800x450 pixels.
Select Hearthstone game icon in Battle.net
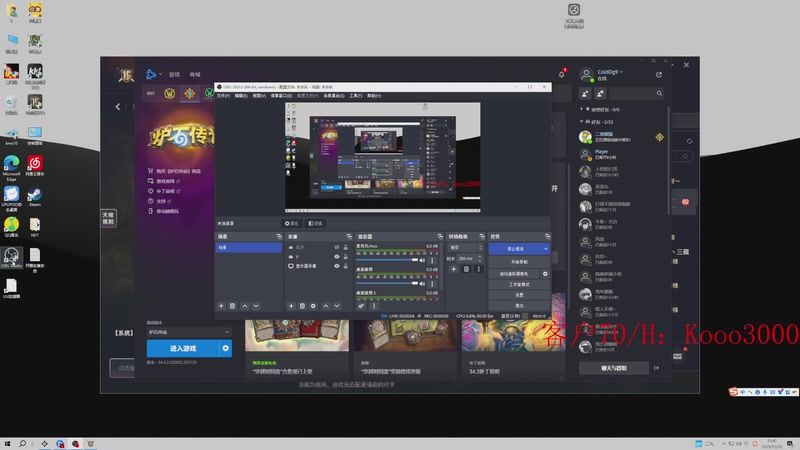point(189,93)
